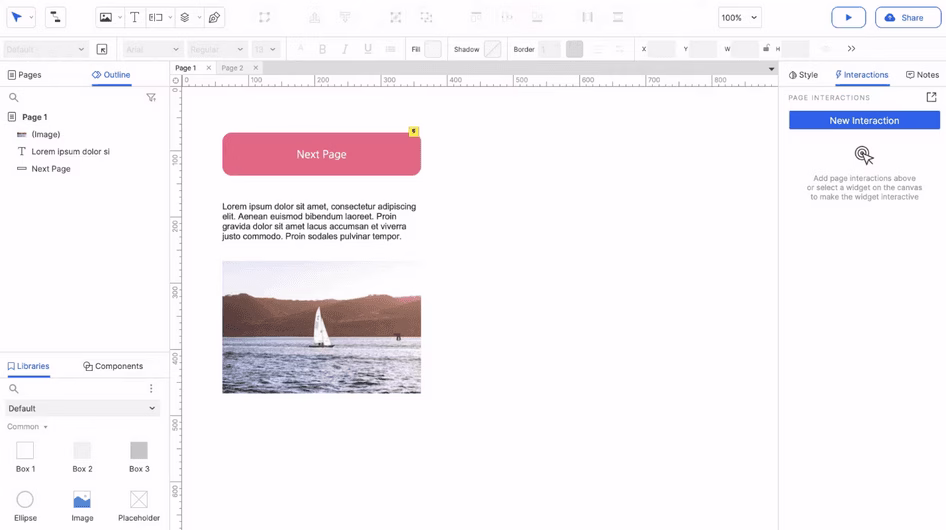Image resolution: width=946 pixels, height=530 pixels.
Task: Click the ungroup widgets icon
Action: 427,18
